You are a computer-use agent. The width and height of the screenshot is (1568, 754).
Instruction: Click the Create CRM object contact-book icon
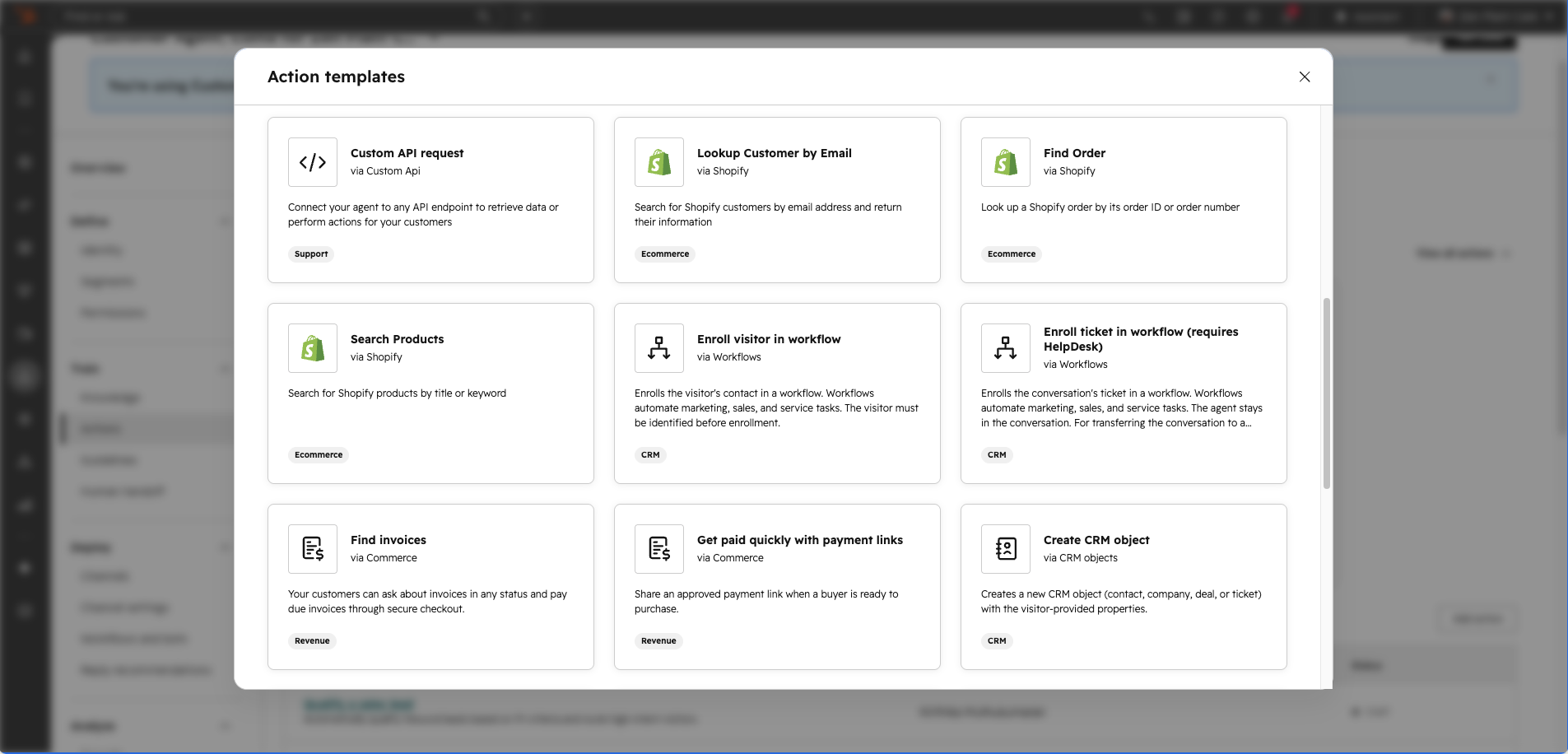1006,549
